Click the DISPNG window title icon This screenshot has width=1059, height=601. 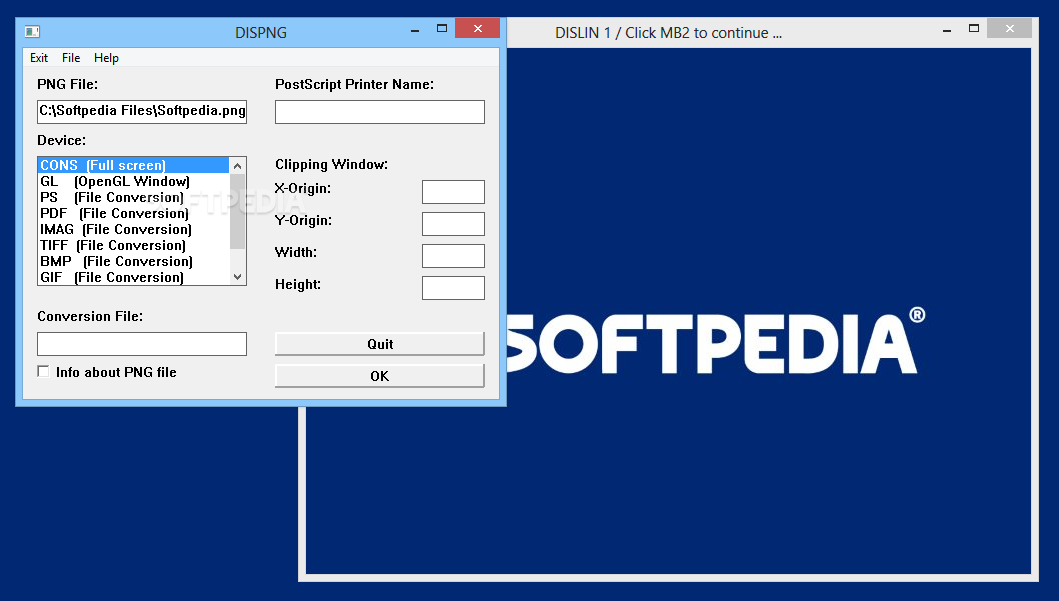tap(32, 32)
